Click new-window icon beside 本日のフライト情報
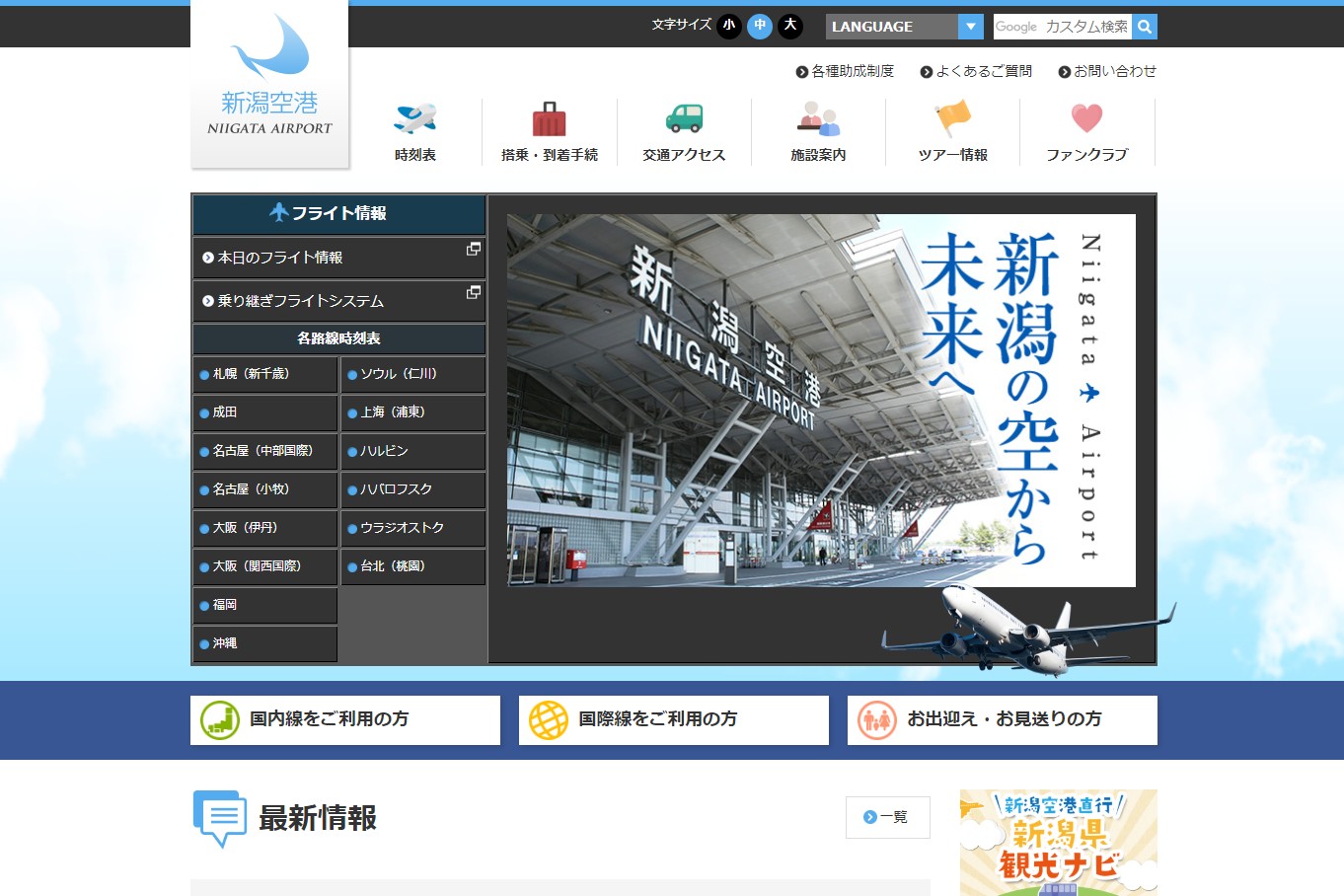1344x896 pixels. (x=474, y=249)
